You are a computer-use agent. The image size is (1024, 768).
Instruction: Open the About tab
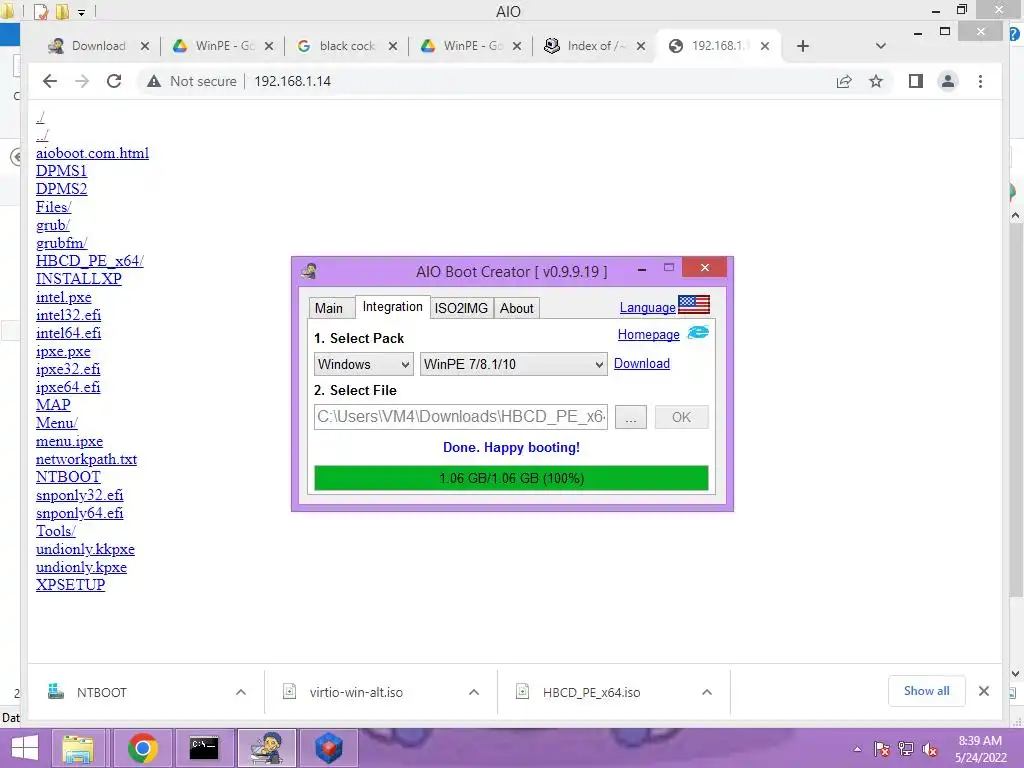point(517,308)
